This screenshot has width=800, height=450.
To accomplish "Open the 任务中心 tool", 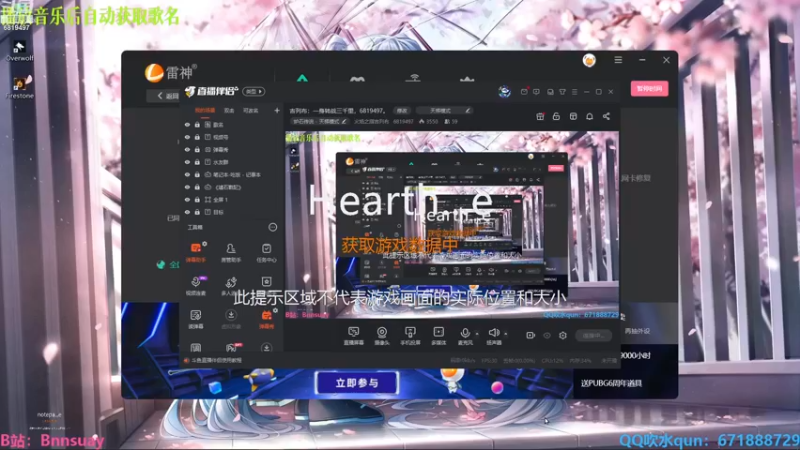I will pos(266,252).
